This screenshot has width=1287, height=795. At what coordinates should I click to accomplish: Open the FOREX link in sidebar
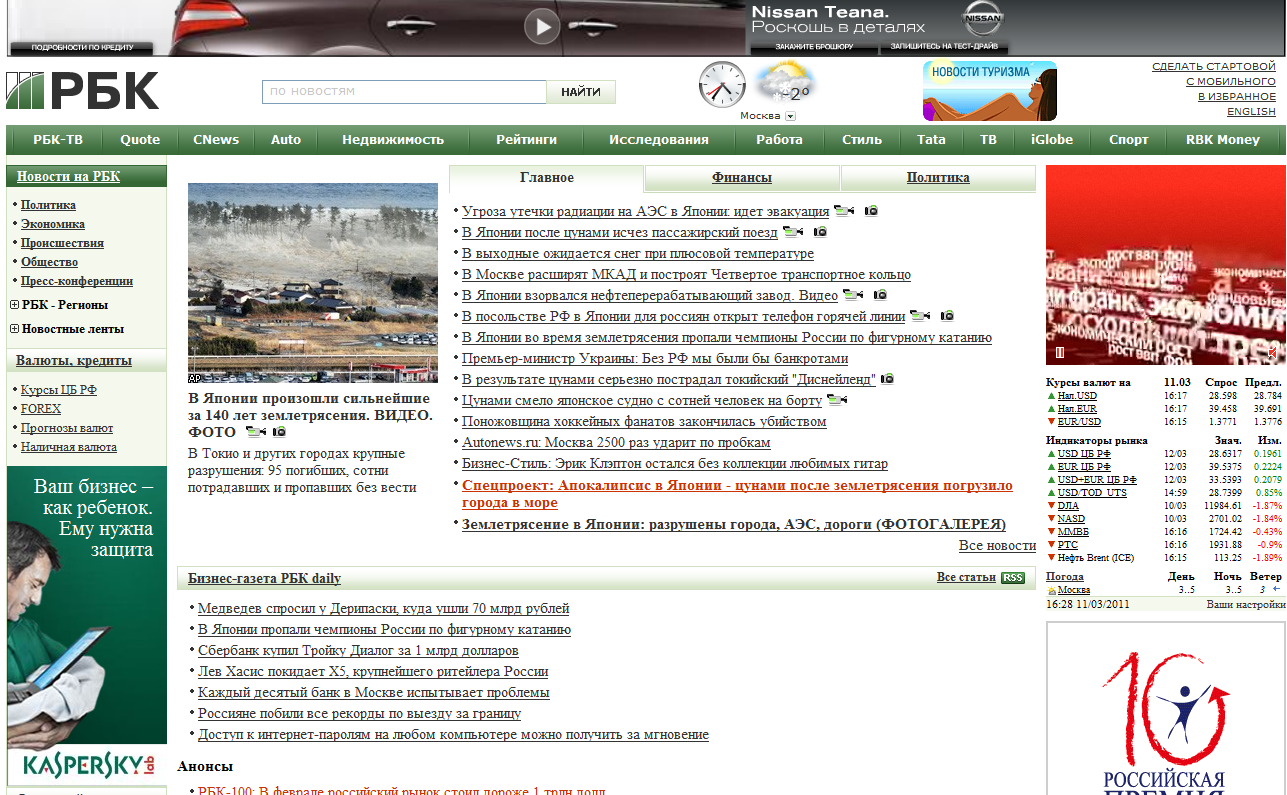[41, 409]
